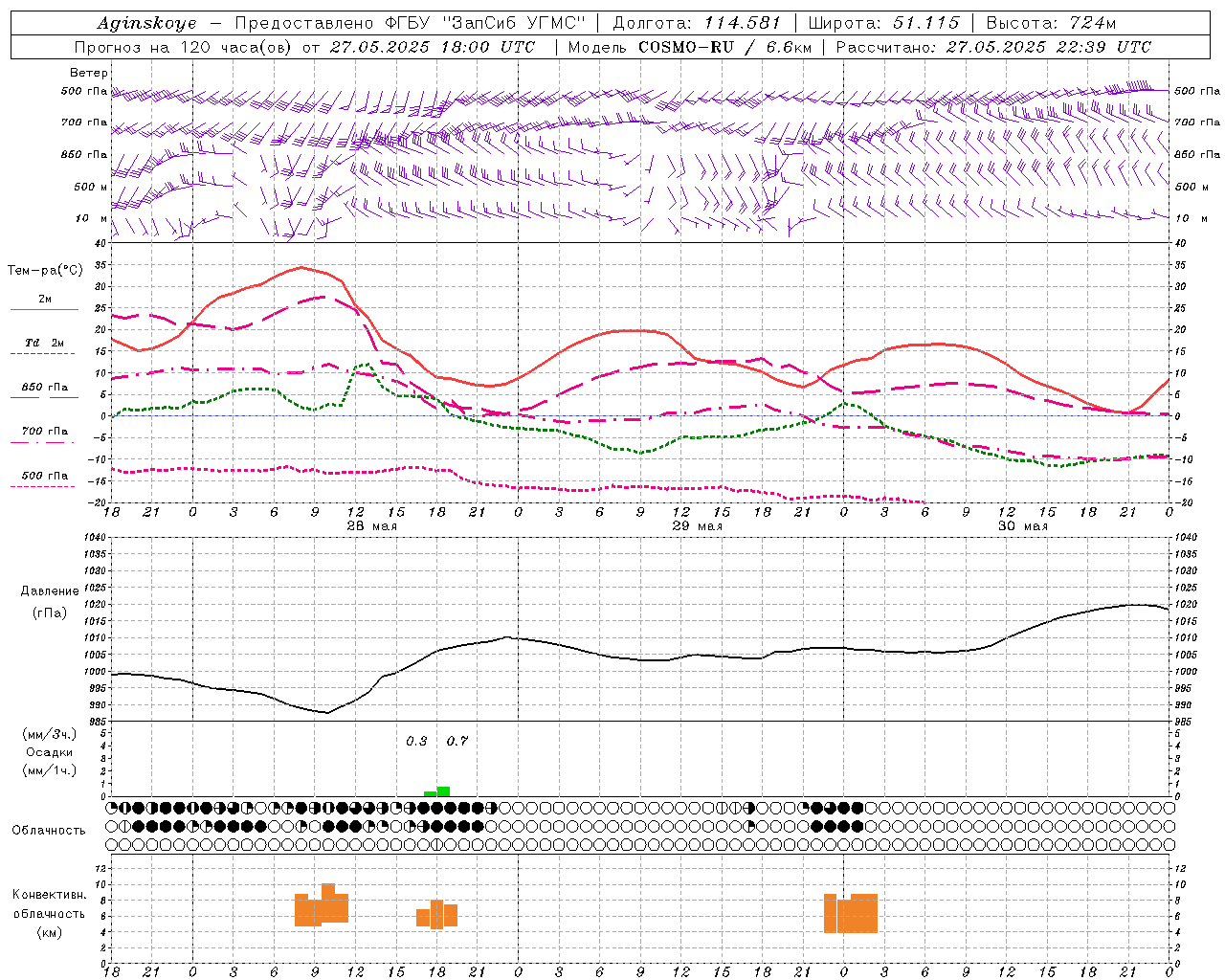Click the Ветер panel label
Viewport: 1225px width, 980px height.
pyautogui.click(x=89, y=73)
